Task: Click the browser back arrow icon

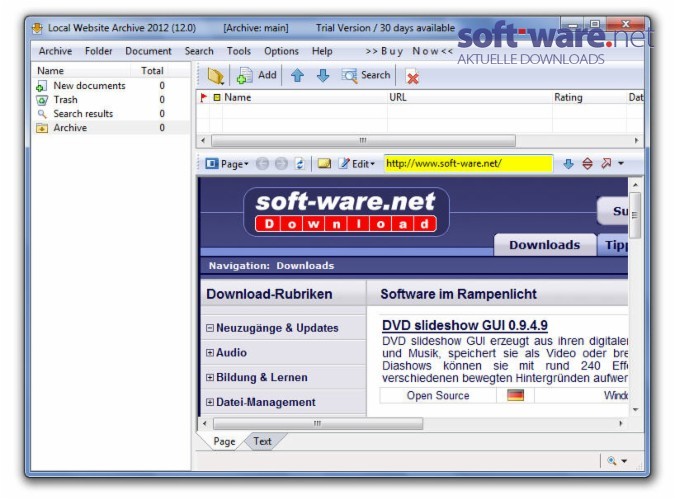Action: click(x=262, y=164)
